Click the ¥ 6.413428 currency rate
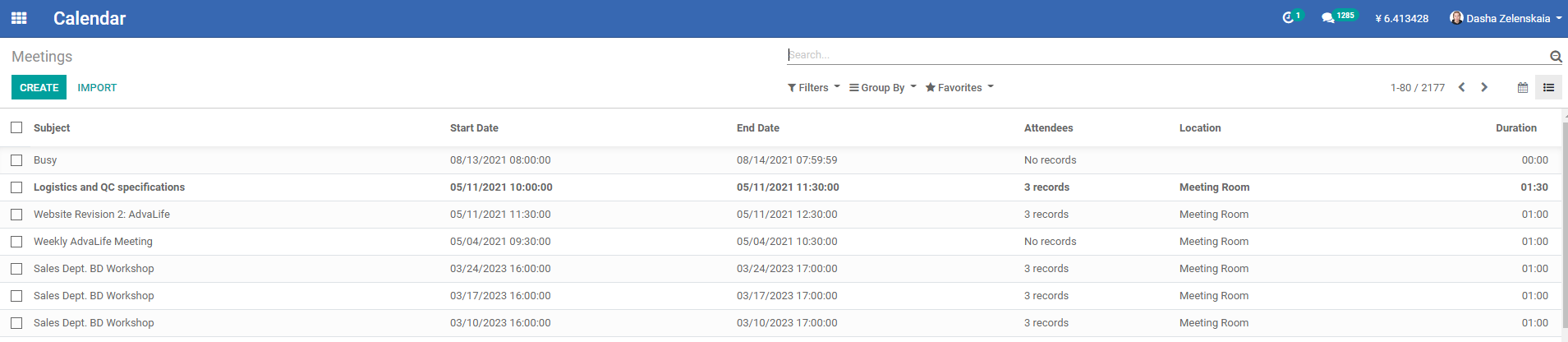Viewport: 1568px width, 342px height. (1401, 18)
